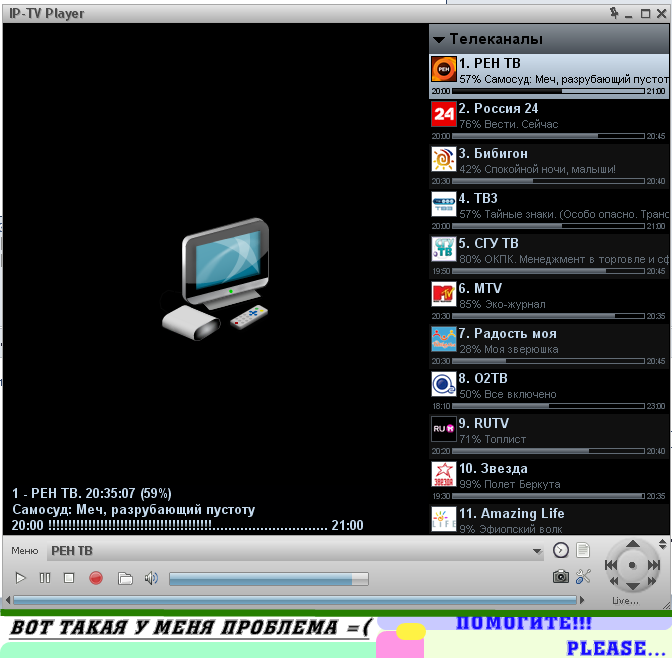Mute sound via the speaker icon

pyautogui.click(x=151, y=578)
